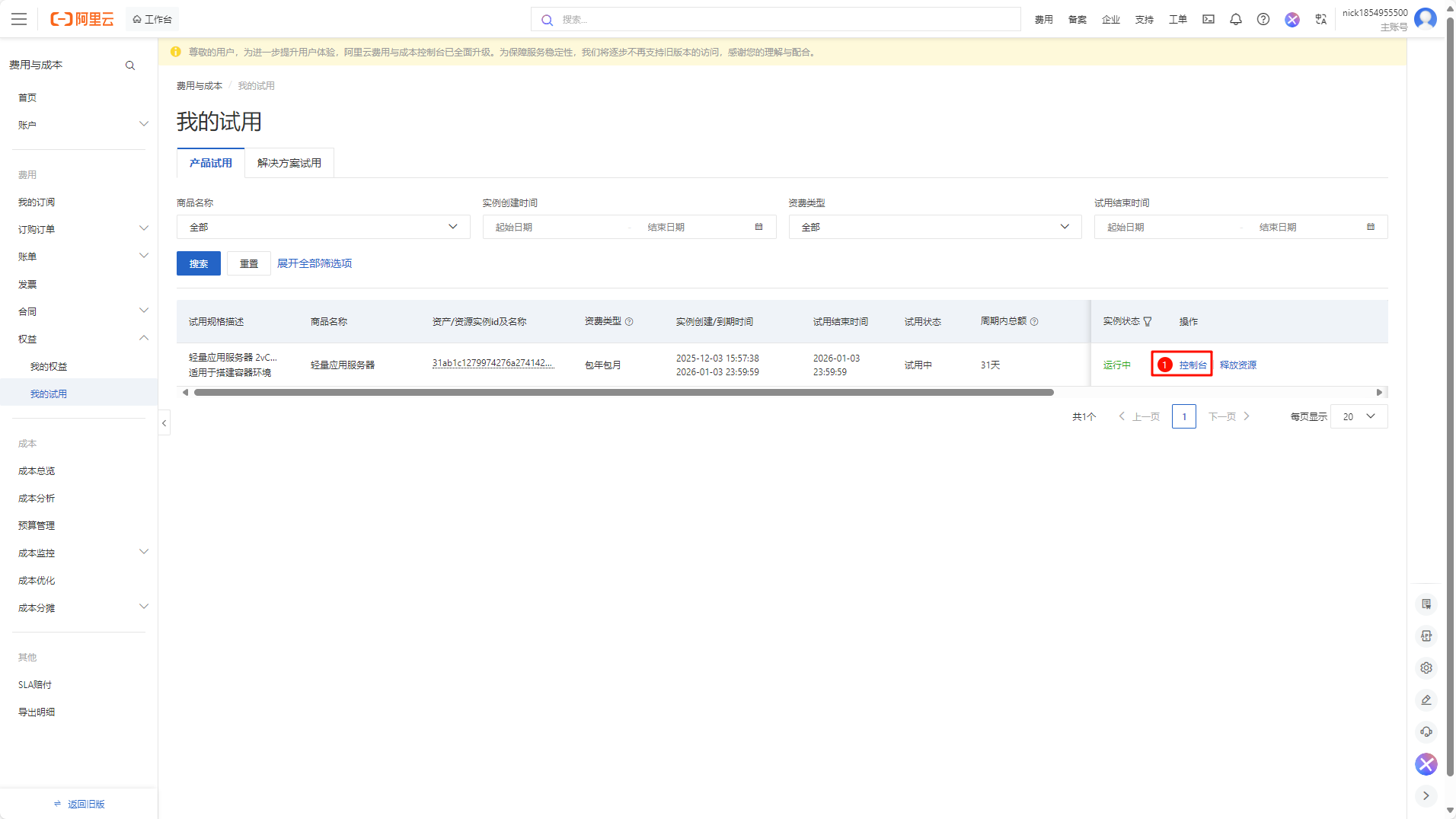
Task: Click the table's horizontal scrollbar
Action: coord(623,393)
